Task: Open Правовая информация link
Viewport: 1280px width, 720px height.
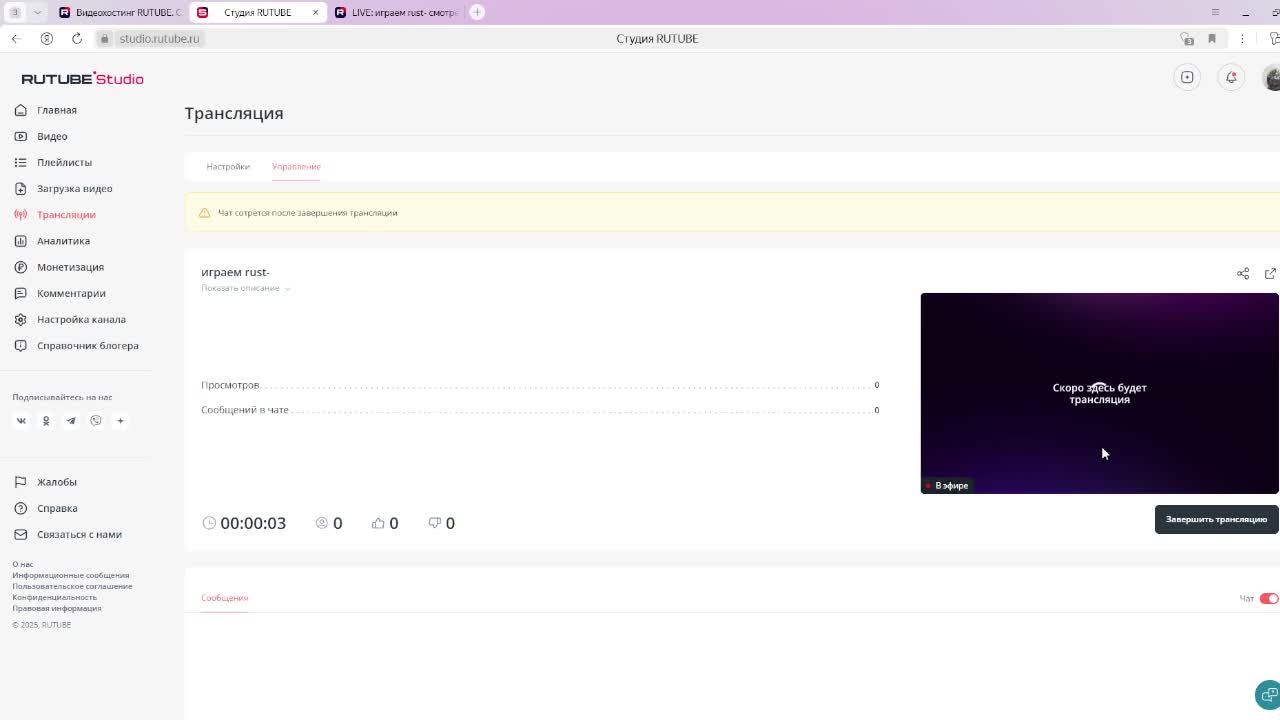Action: pyautogui.click(x=57, y=608)
